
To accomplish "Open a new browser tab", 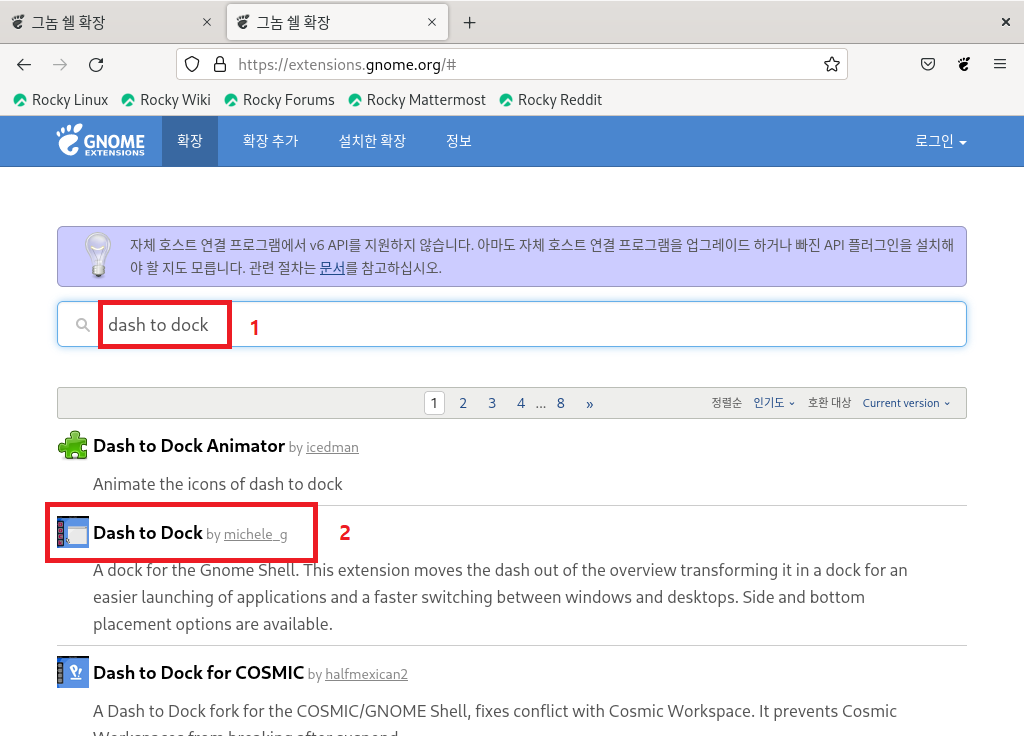I will [x=469, y=23].
